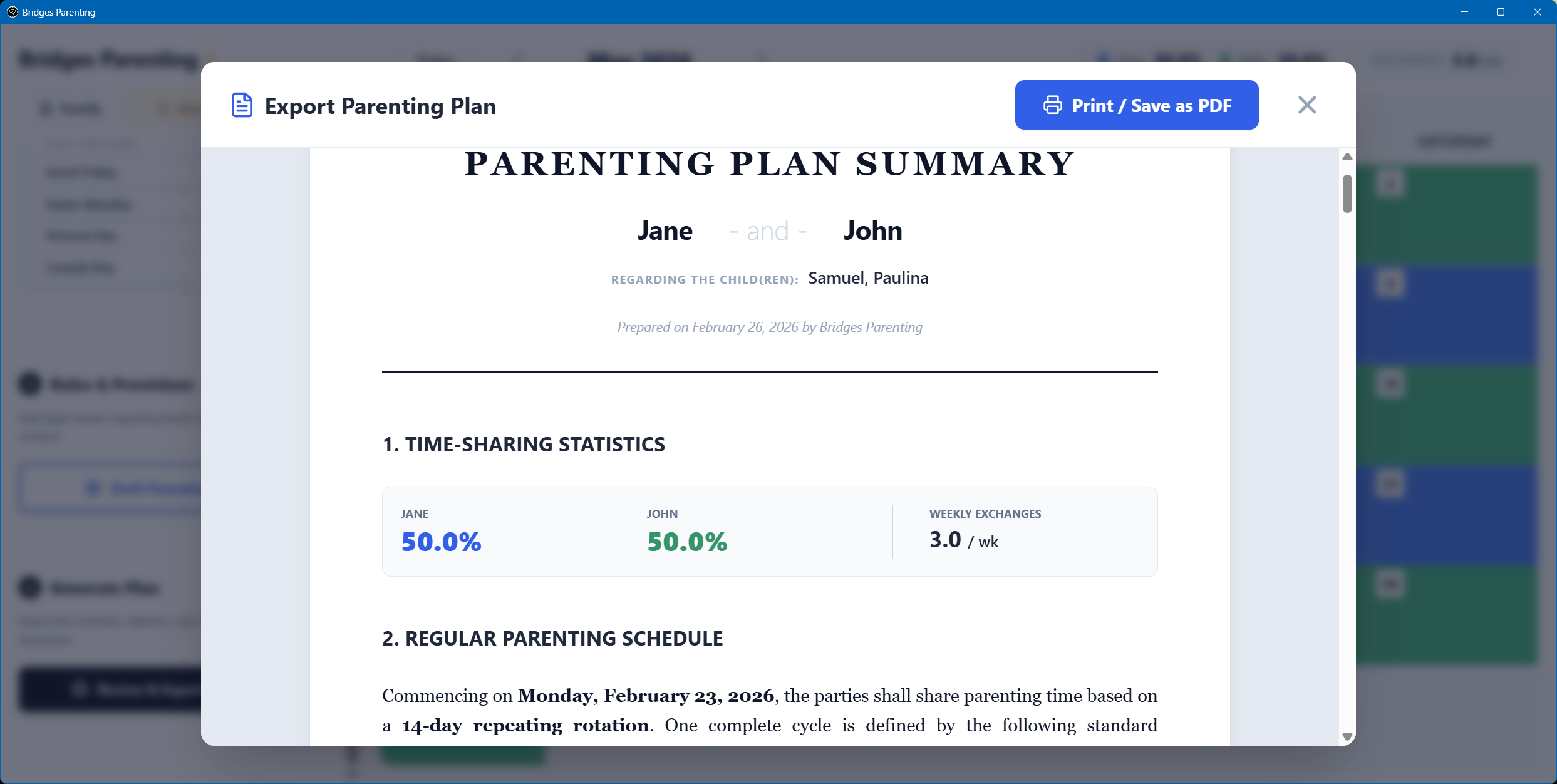The height and width of the screenshot is (784, 1557).
Task: Click the document icon beside Export Parenting Plan
Action: 242,105
